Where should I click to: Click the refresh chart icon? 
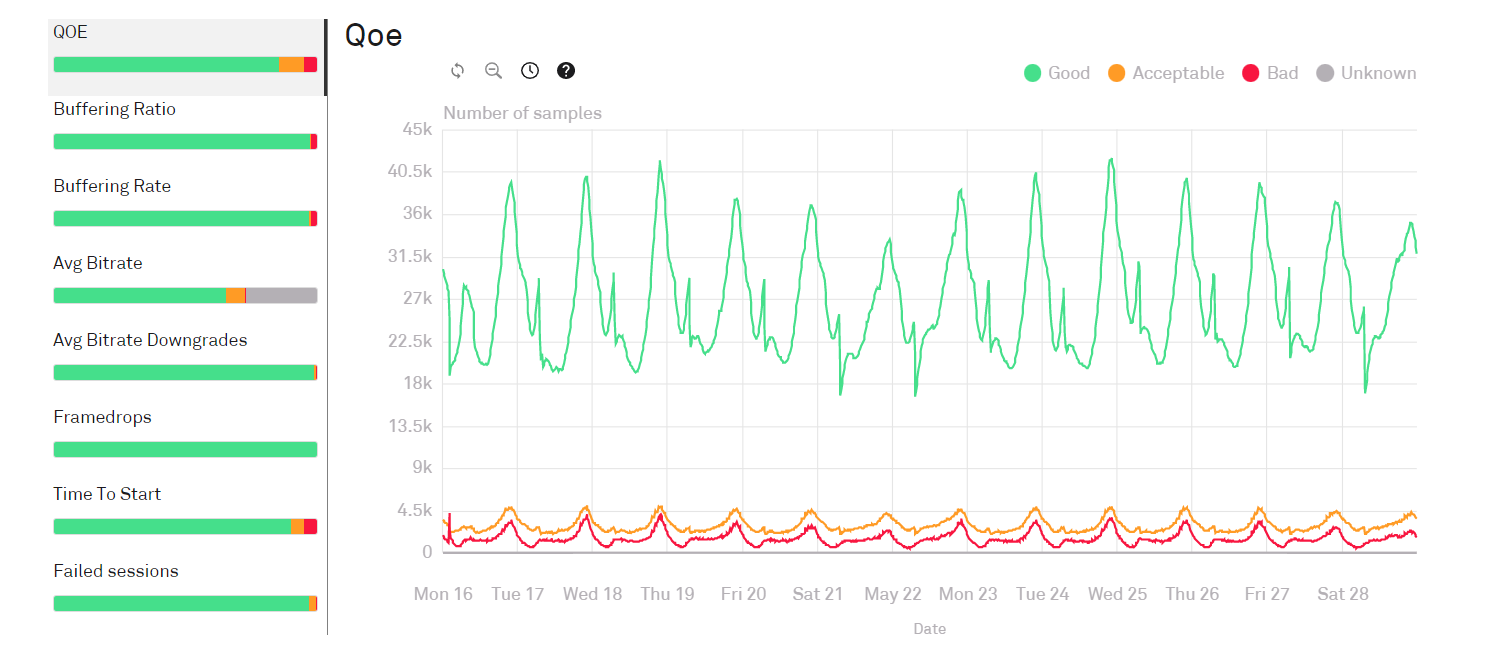point(457,70)
